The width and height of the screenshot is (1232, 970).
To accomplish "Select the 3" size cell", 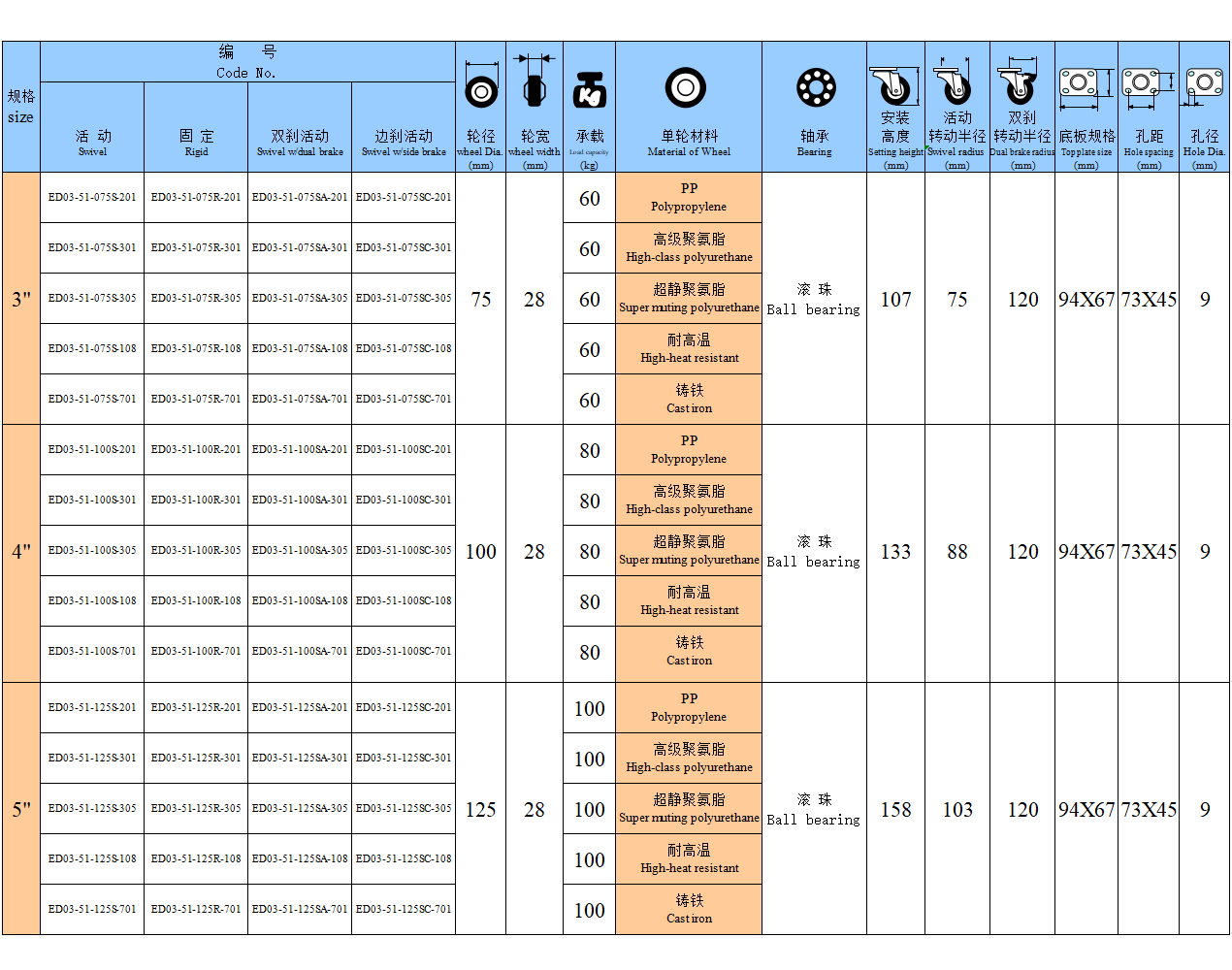I will [x=21, y=299].
